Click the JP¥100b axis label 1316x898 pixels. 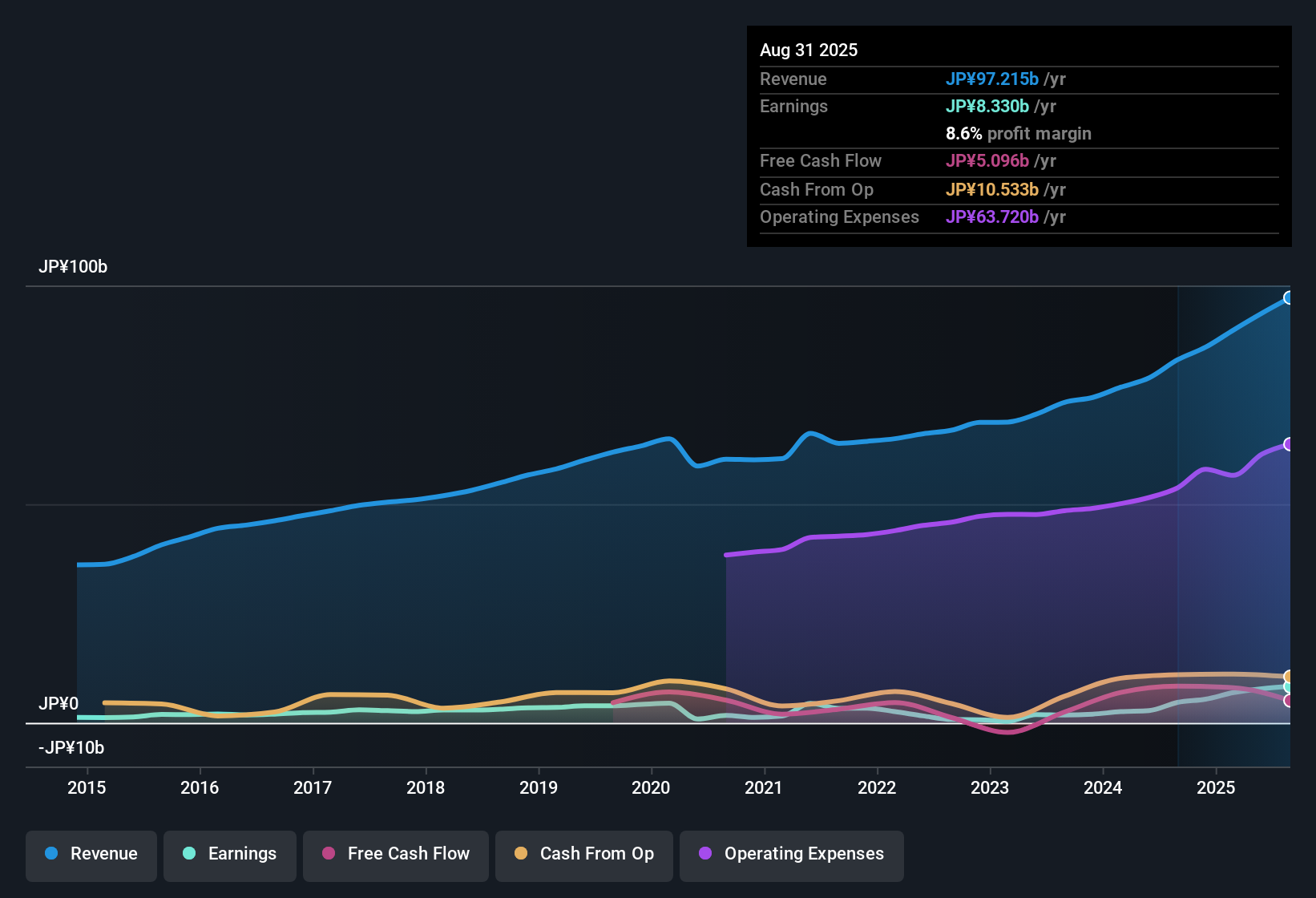(x=73, y=267)
